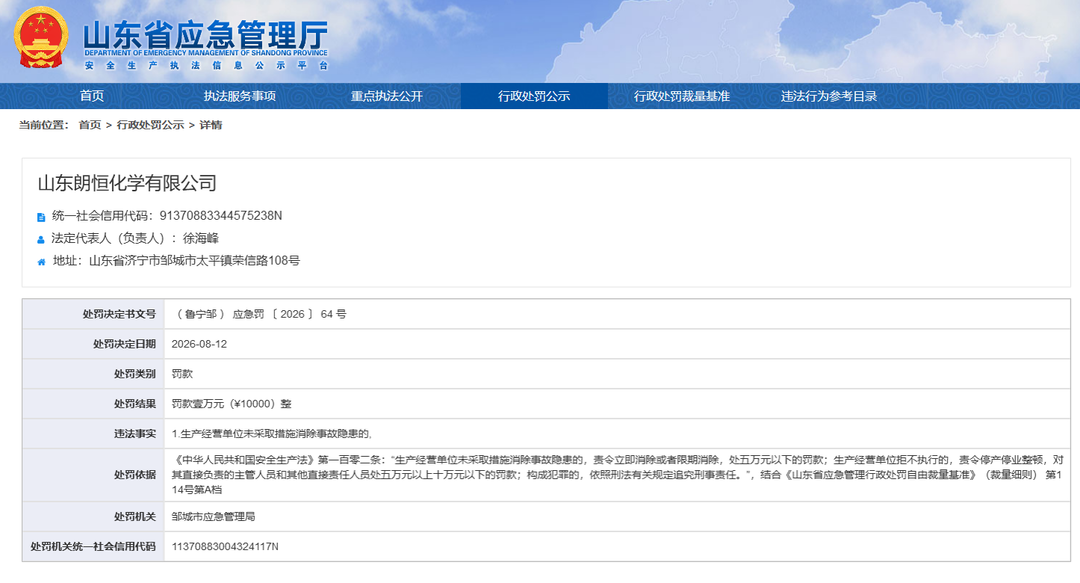Viewport: 1080px width, 583px height.
Task: Click the 处罚机关统一社会信用代码 row label
Action: [x=93, y=546]
